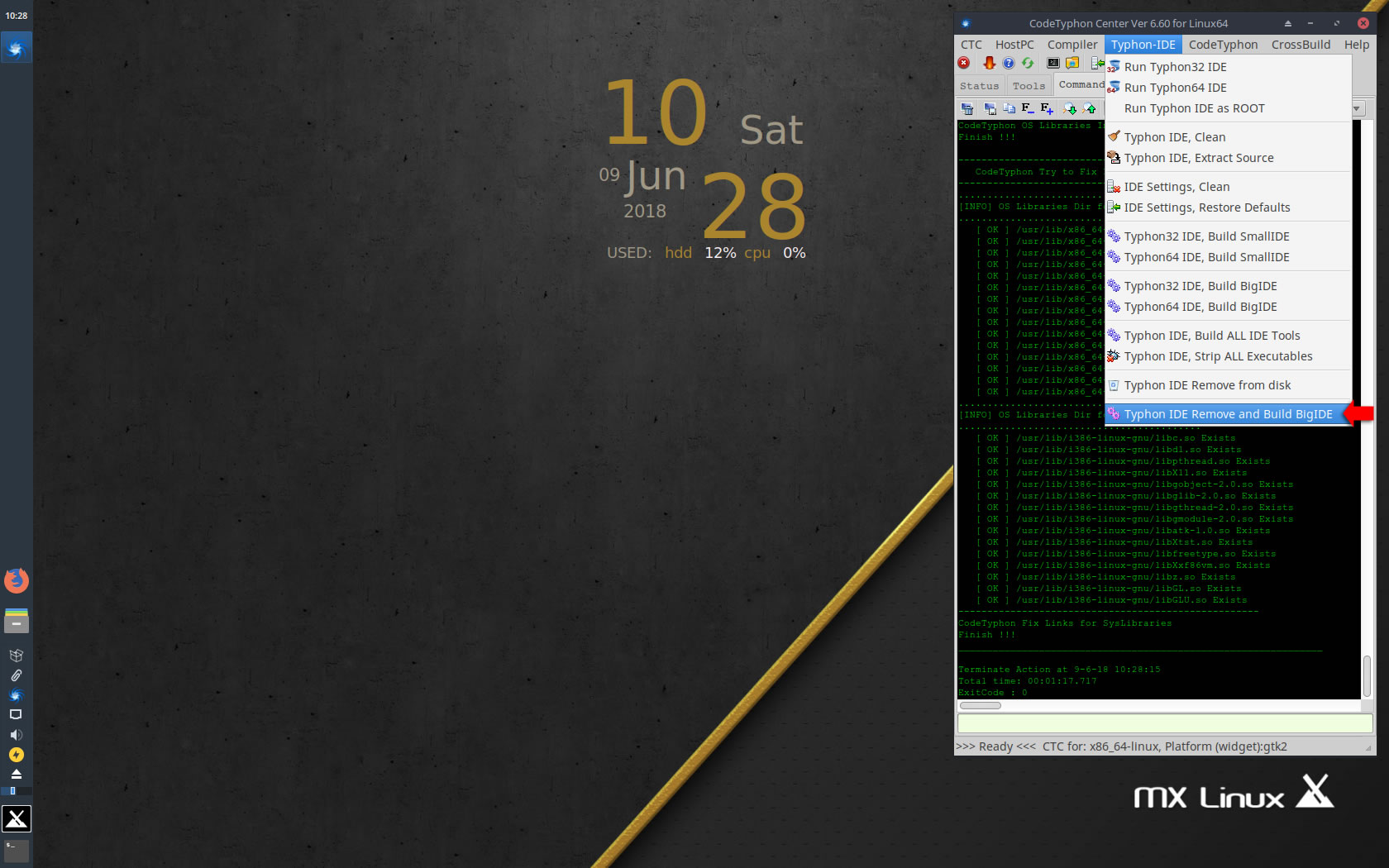The height and width of the screenshot is (868, 1389).
Task: Select Typhon IDE Remove from disk
Action: click(x=1228, y=385)
